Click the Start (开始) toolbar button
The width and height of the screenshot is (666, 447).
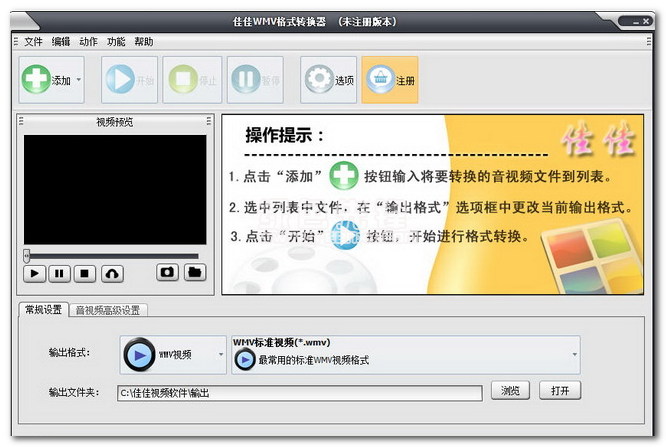pyautogui.click(x=130, y=79)
